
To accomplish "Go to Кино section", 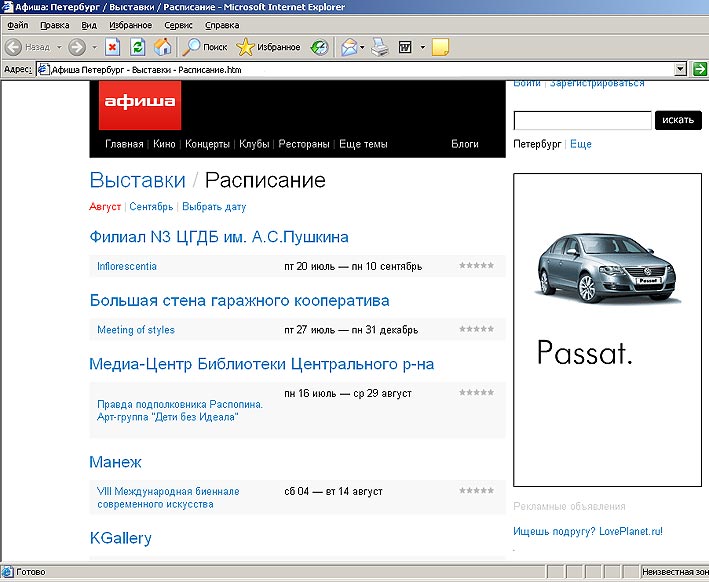I will coord(164,144).
